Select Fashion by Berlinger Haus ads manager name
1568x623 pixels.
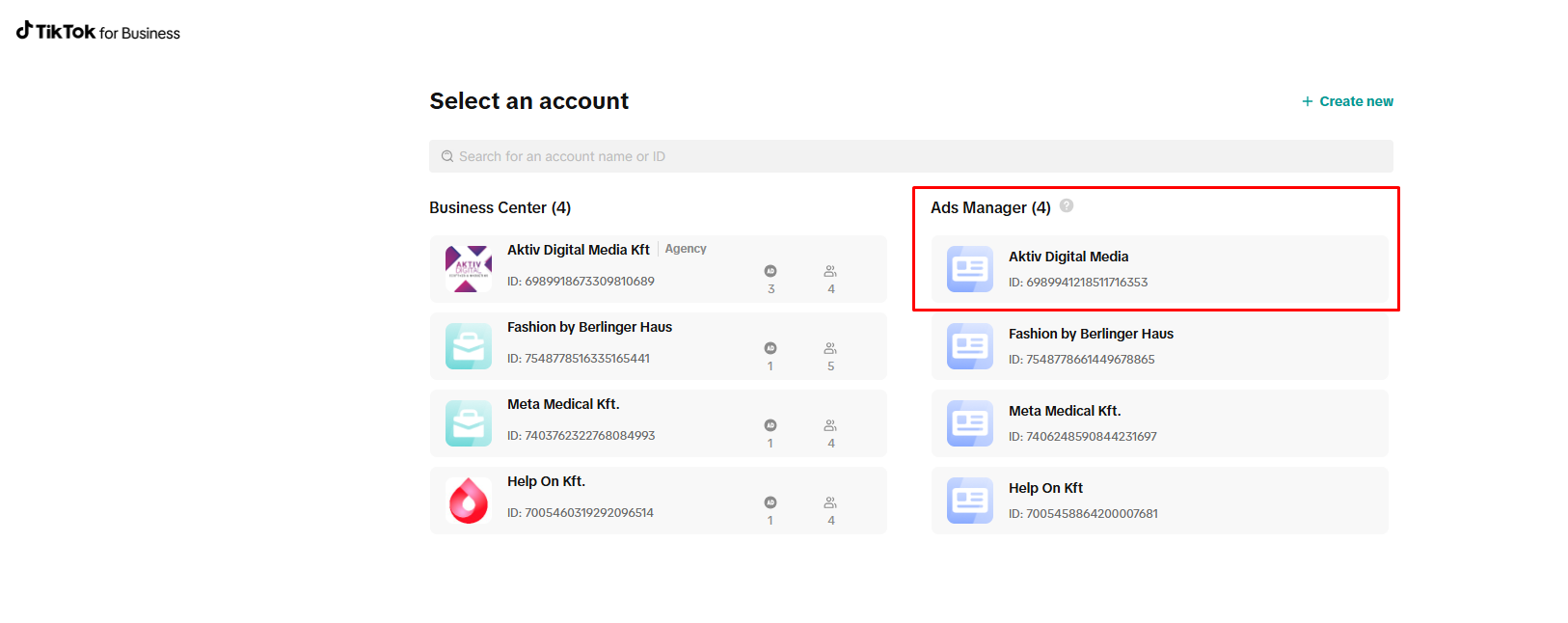[x=1091, y=334]
